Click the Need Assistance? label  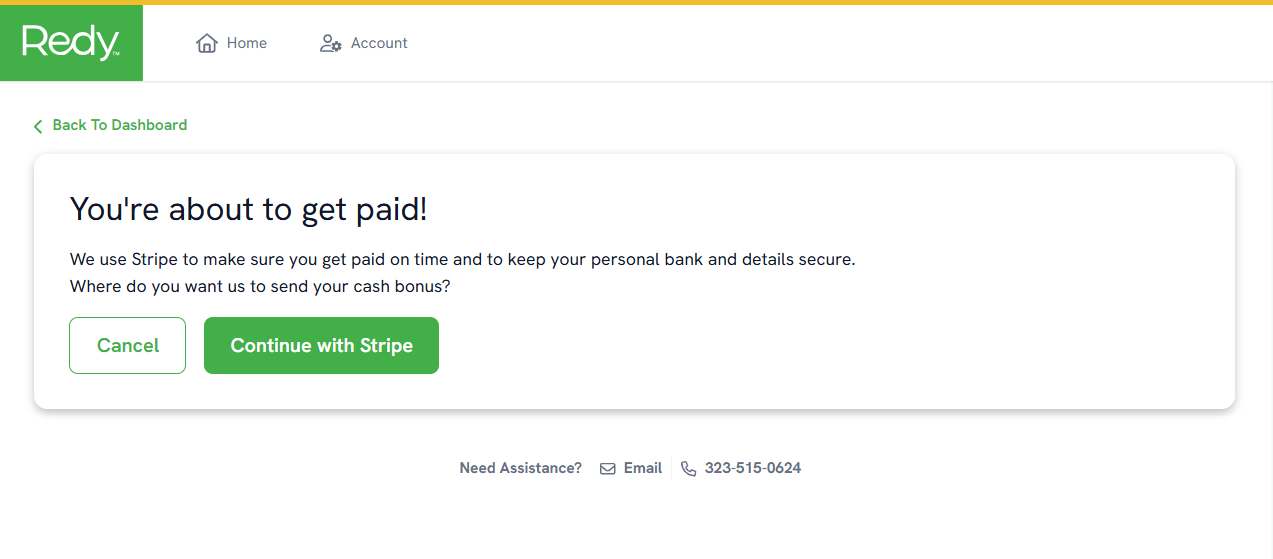521,468
